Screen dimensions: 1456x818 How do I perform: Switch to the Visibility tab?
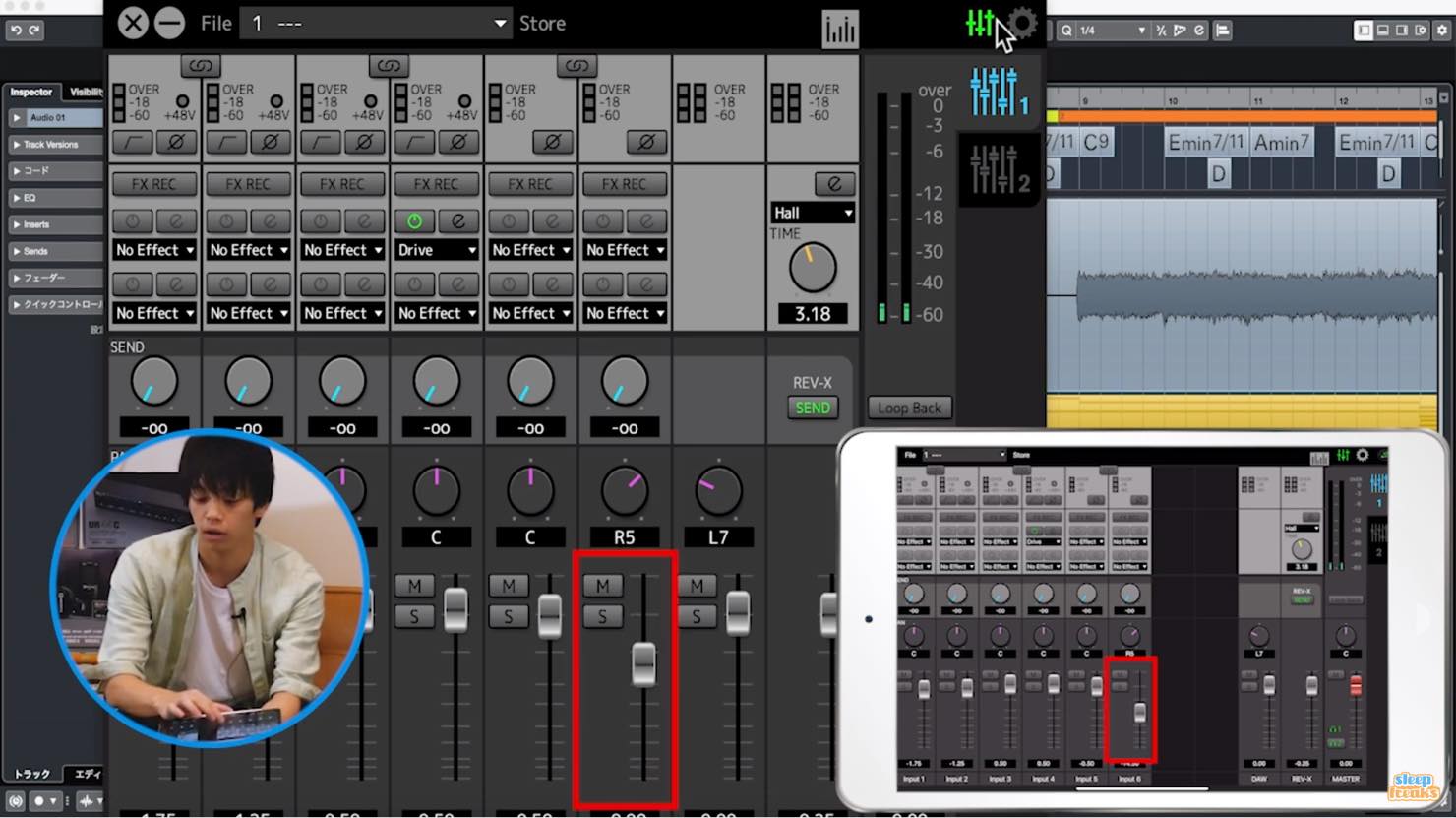(x=85, y=92)
